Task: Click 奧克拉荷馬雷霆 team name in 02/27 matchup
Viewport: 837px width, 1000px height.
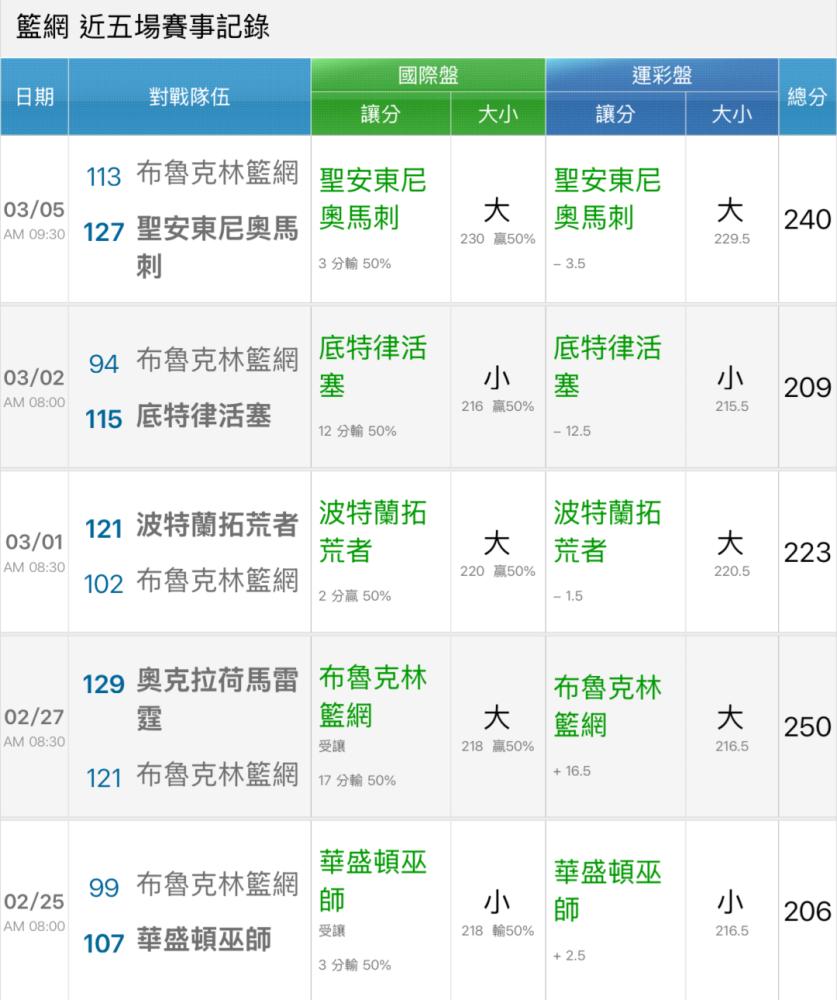Action: [217, 699]
